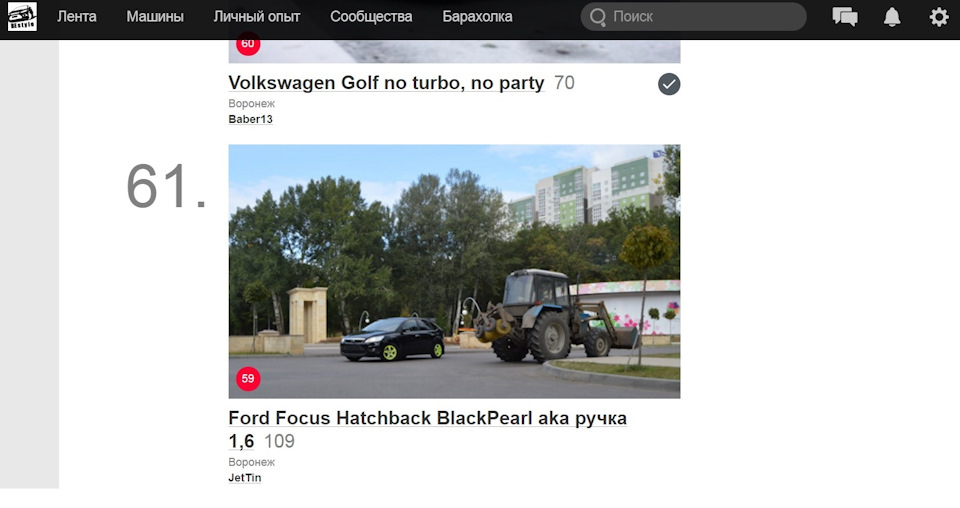The height and width of the screenshot is (508, 960).
Task: Go to the Лента menu item
Action: (x=77, y=17)
